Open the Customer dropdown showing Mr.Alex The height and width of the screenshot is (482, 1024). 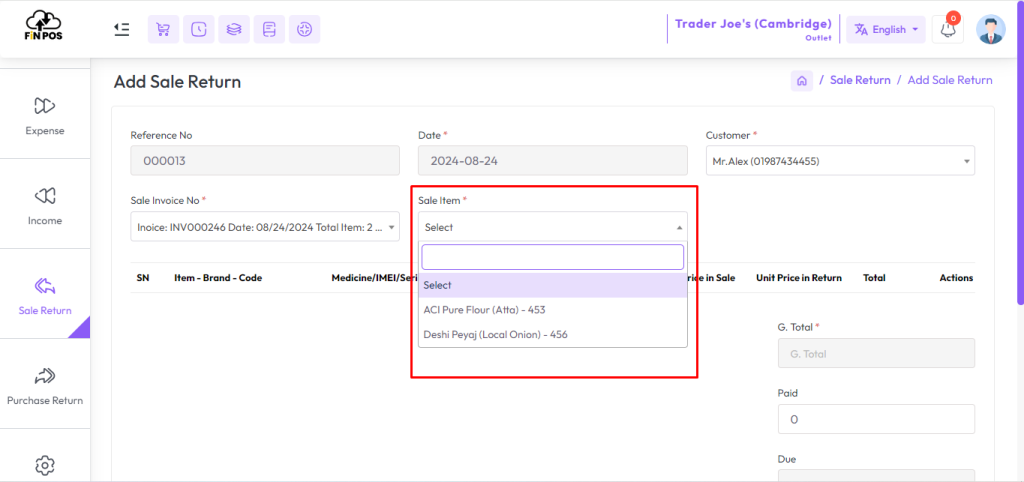pyautogui.click(x=840, y=161)
